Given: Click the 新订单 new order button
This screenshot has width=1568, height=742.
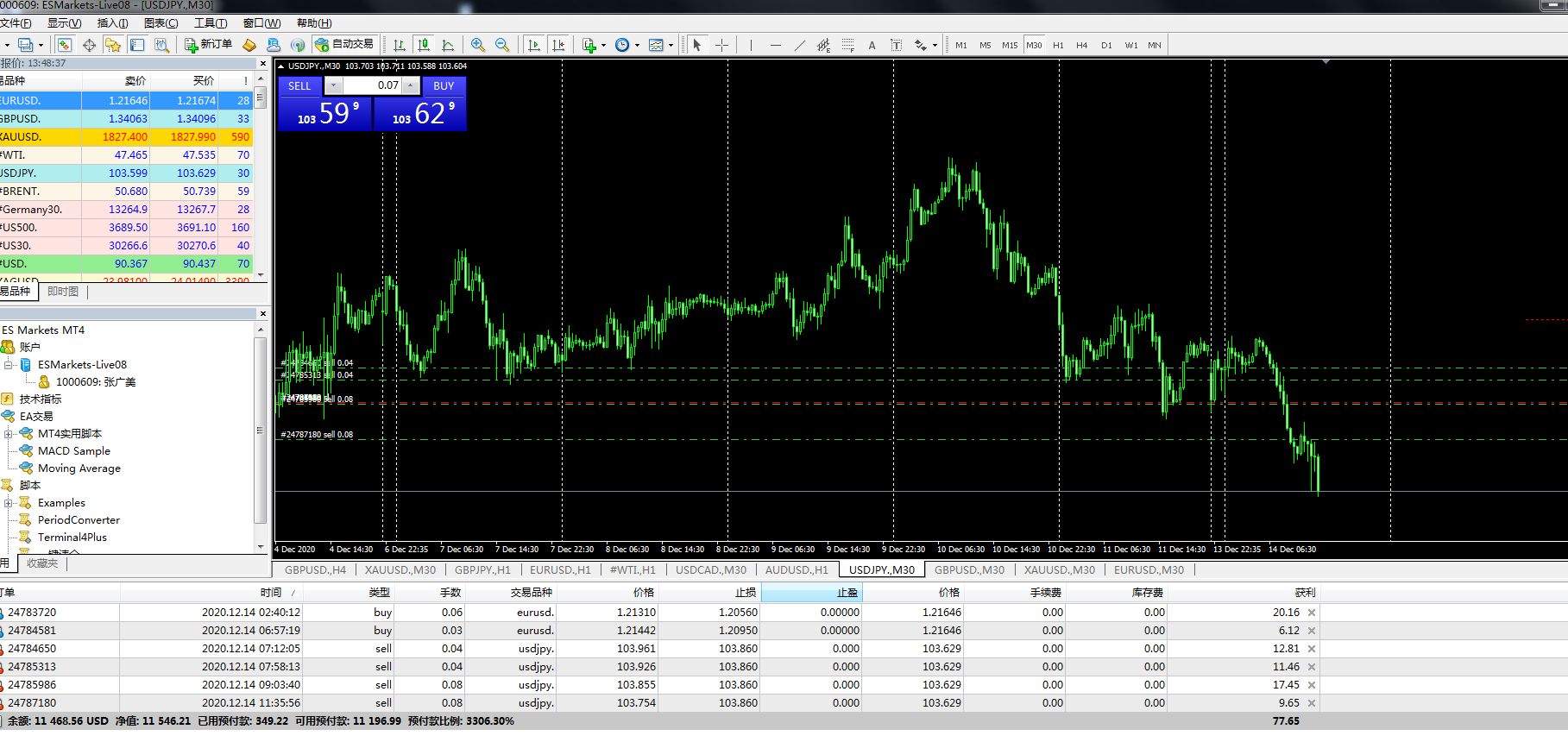Looking at the screenshot, I should point(209,45).
